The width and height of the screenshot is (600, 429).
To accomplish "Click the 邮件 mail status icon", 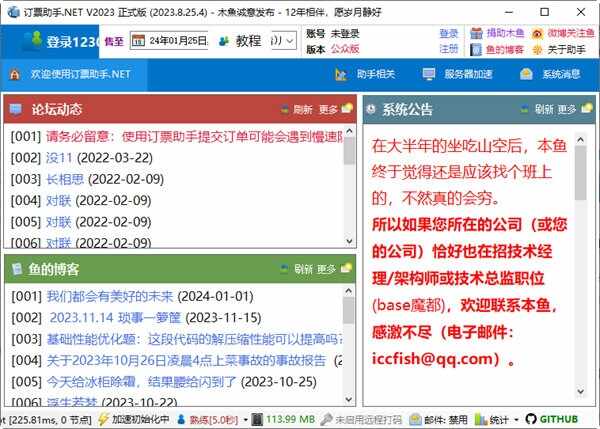I will 415,420.
